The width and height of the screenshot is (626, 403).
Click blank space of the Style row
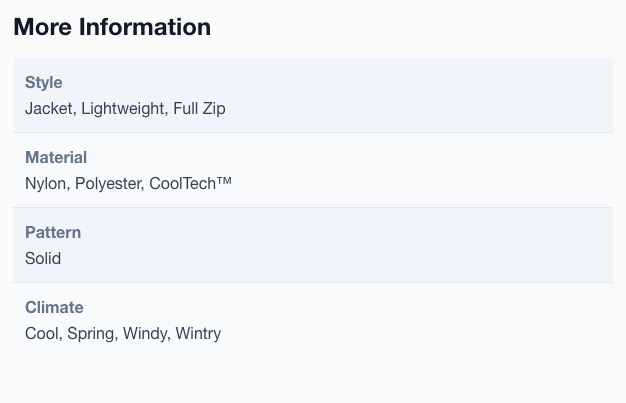coord(419,95)
